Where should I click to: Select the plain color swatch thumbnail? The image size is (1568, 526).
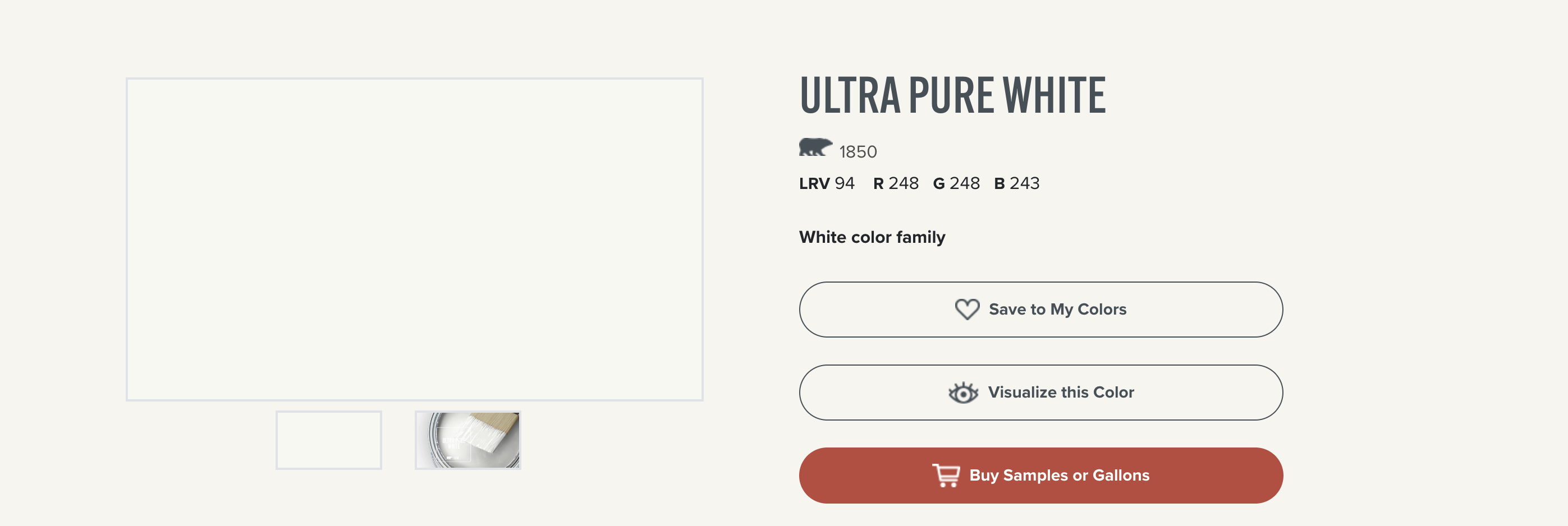click(329, 440)
